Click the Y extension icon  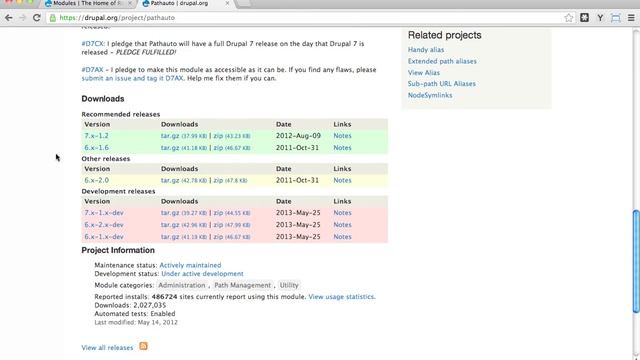tap(600, 18)
